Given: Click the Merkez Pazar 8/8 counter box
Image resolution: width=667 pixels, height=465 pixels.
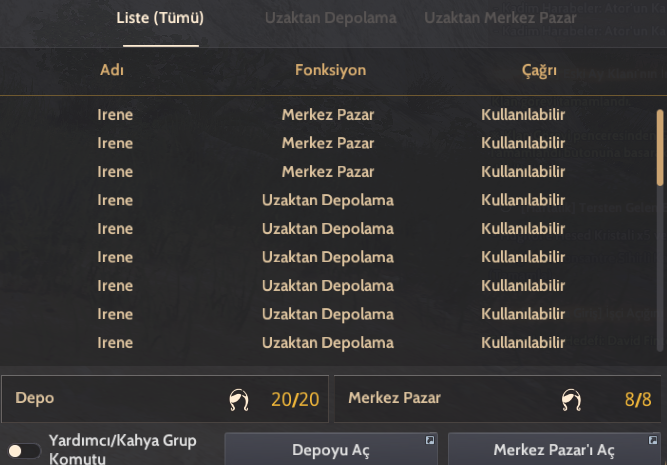Looking at the screenshot, I should pyautogui.click(x=498, y=399).
